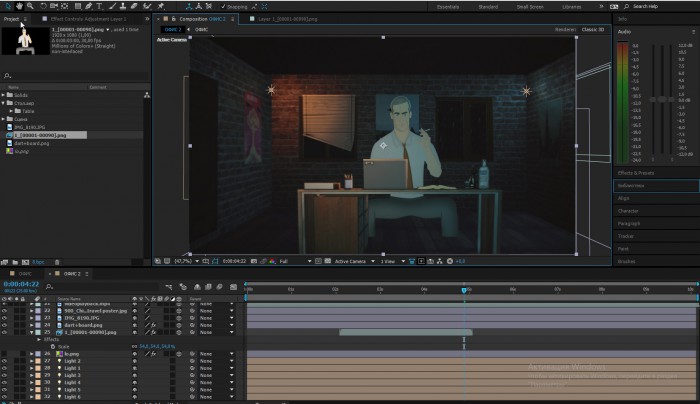Hide dart+board.png layer via eye icon
The width and height of the screenshot is (700, 404).
coord(4,325)
